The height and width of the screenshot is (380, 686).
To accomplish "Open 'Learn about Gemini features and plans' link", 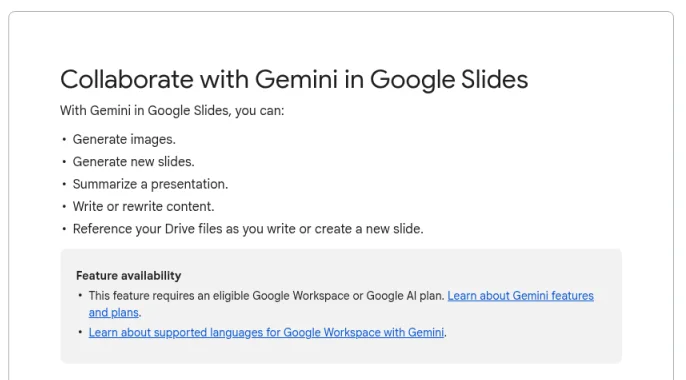I will [x=520, y=296].
